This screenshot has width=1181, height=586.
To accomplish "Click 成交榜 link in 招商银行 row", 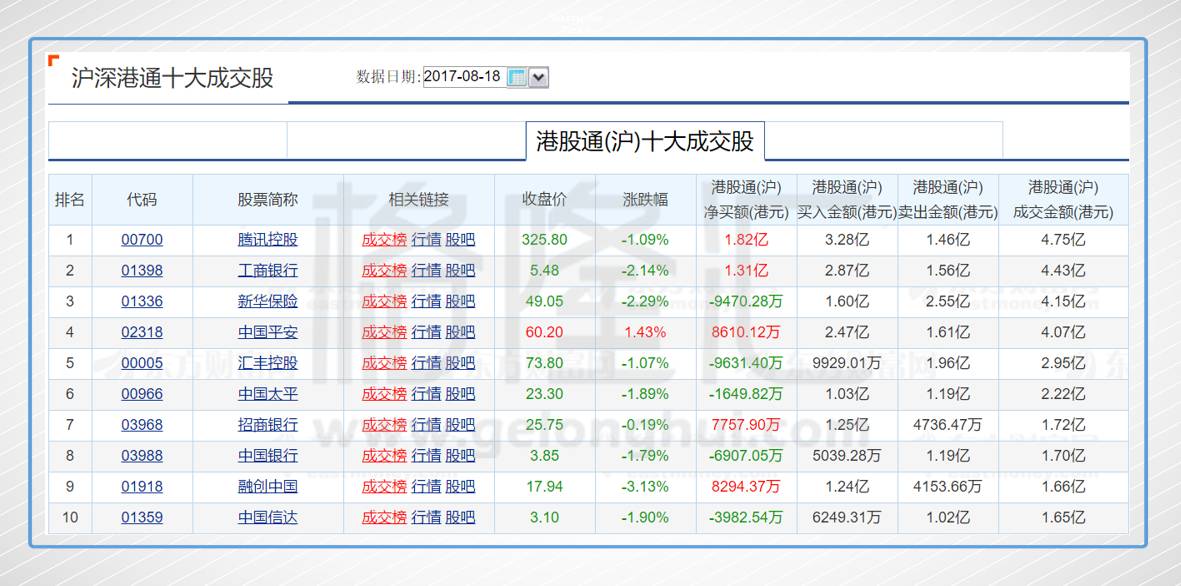I will click(x=384, y=425).
